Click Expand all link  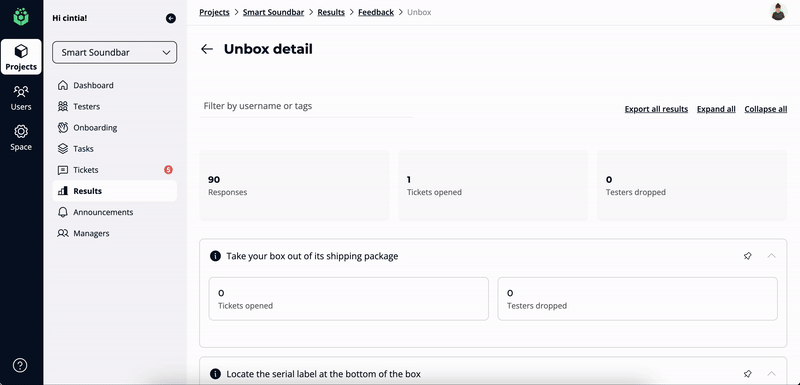pyautogui.click(x=716, y=109)
